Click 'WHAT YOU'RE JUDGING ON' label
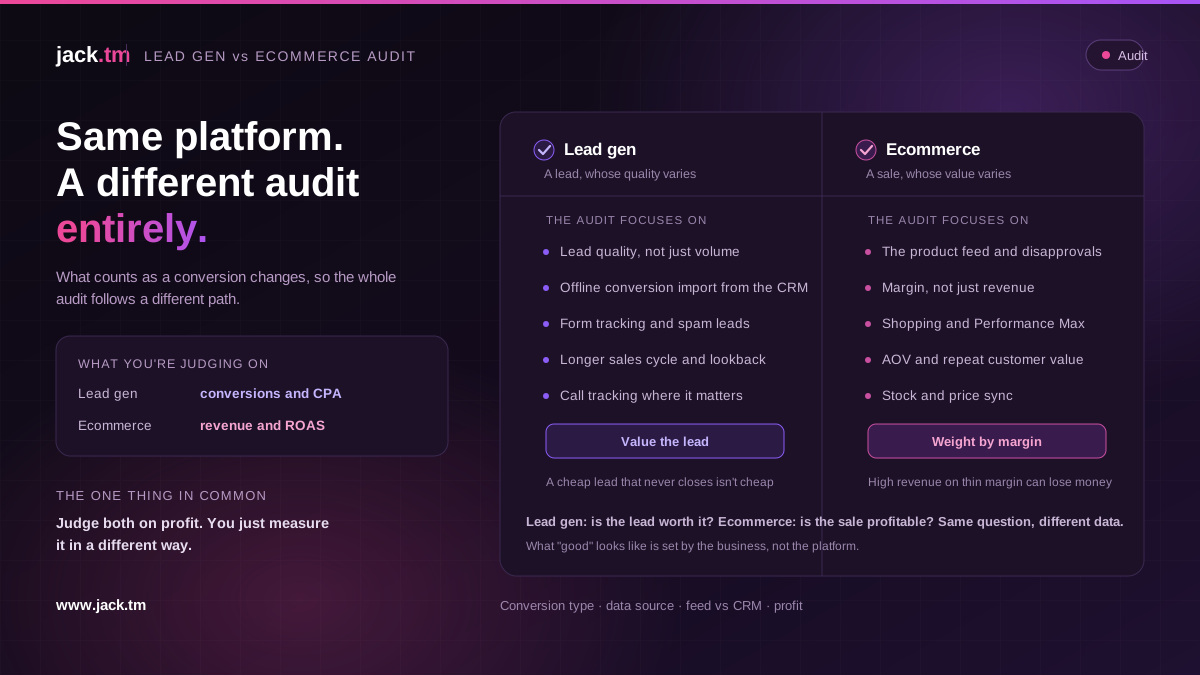Image resolution: width=1200 pixels, height=675 pixels. [x=173, y=364]
